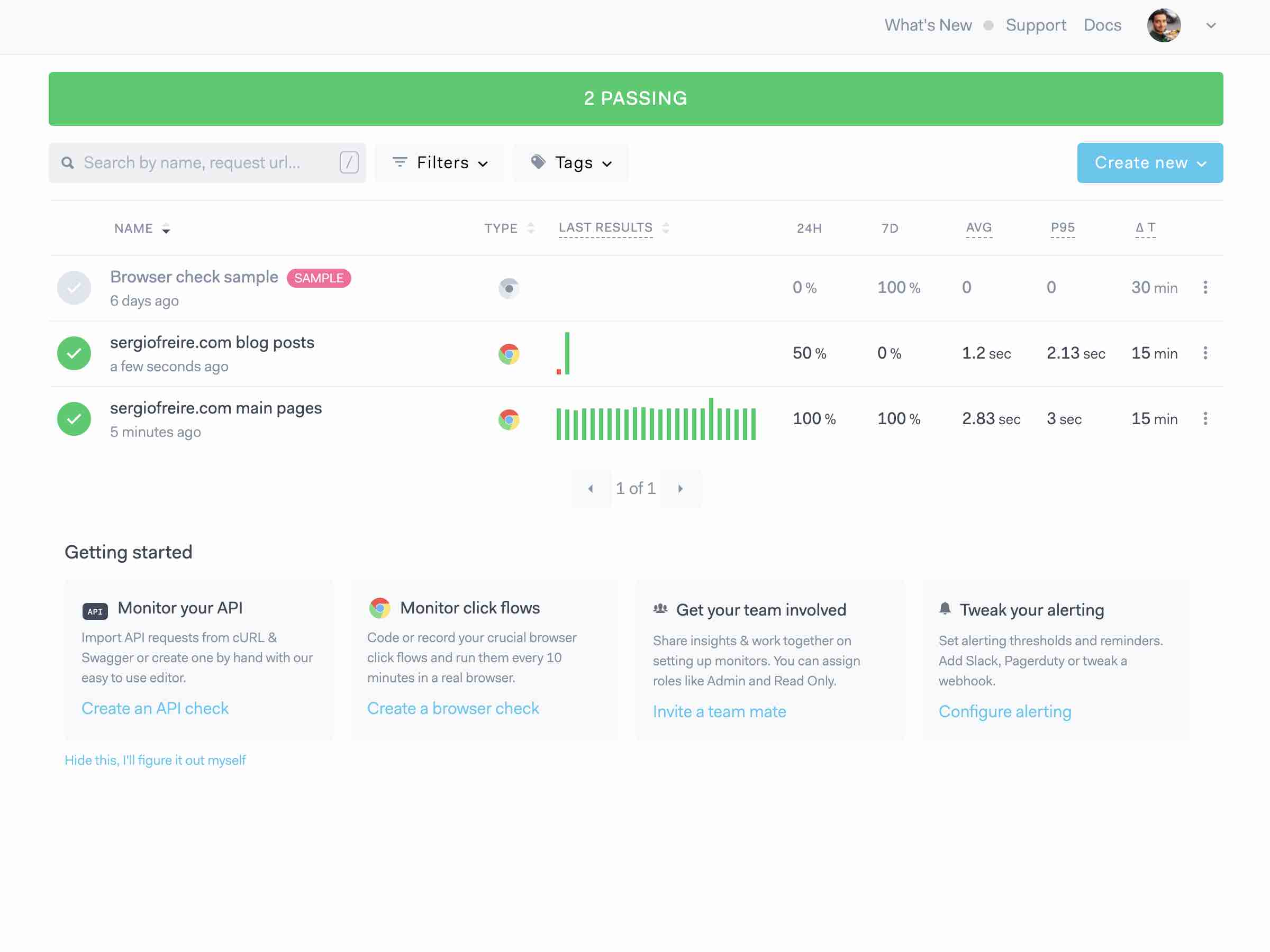This screenshot has width=1270, height=952.
Task: Expand the Tags dropdown
Action: 570,163
